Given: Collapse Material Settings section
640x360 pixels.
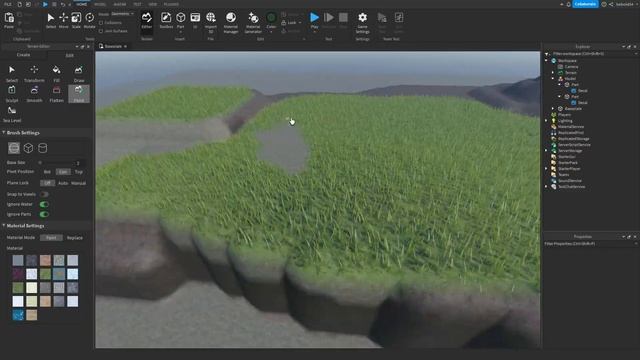Looking at the screenshot, I should [x=4, y=225].
